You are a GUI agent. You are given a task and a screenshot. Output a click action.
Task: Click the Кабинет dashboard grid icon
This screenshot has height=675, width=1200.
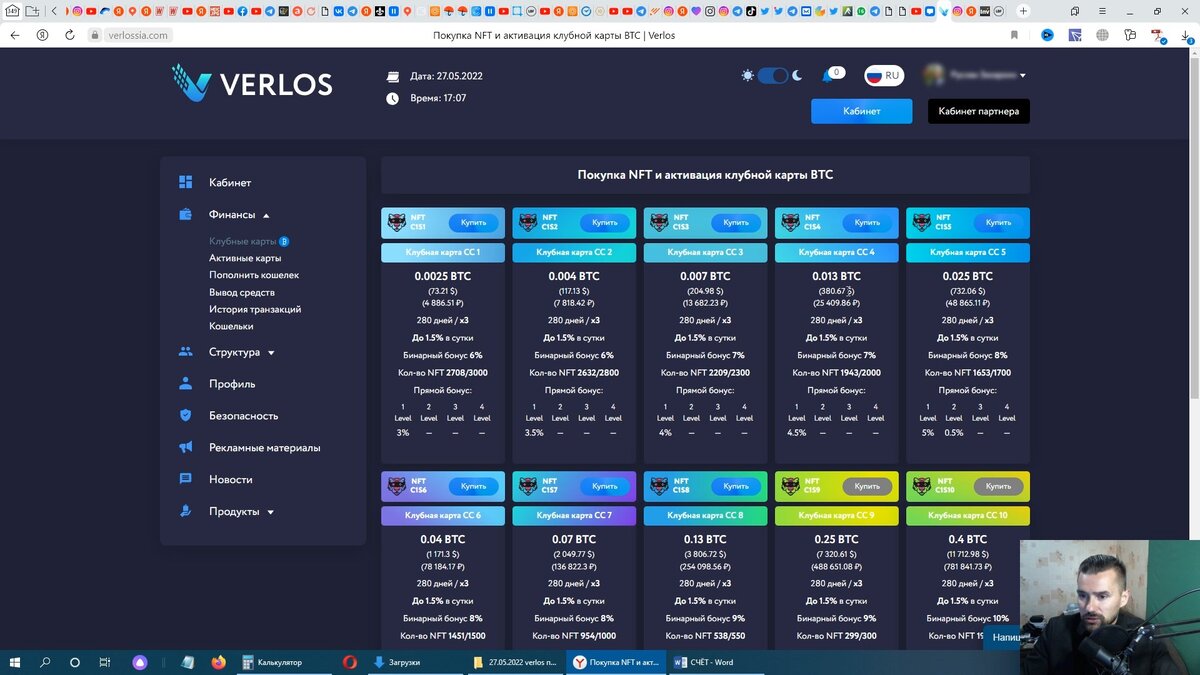[x=185, y=182]
